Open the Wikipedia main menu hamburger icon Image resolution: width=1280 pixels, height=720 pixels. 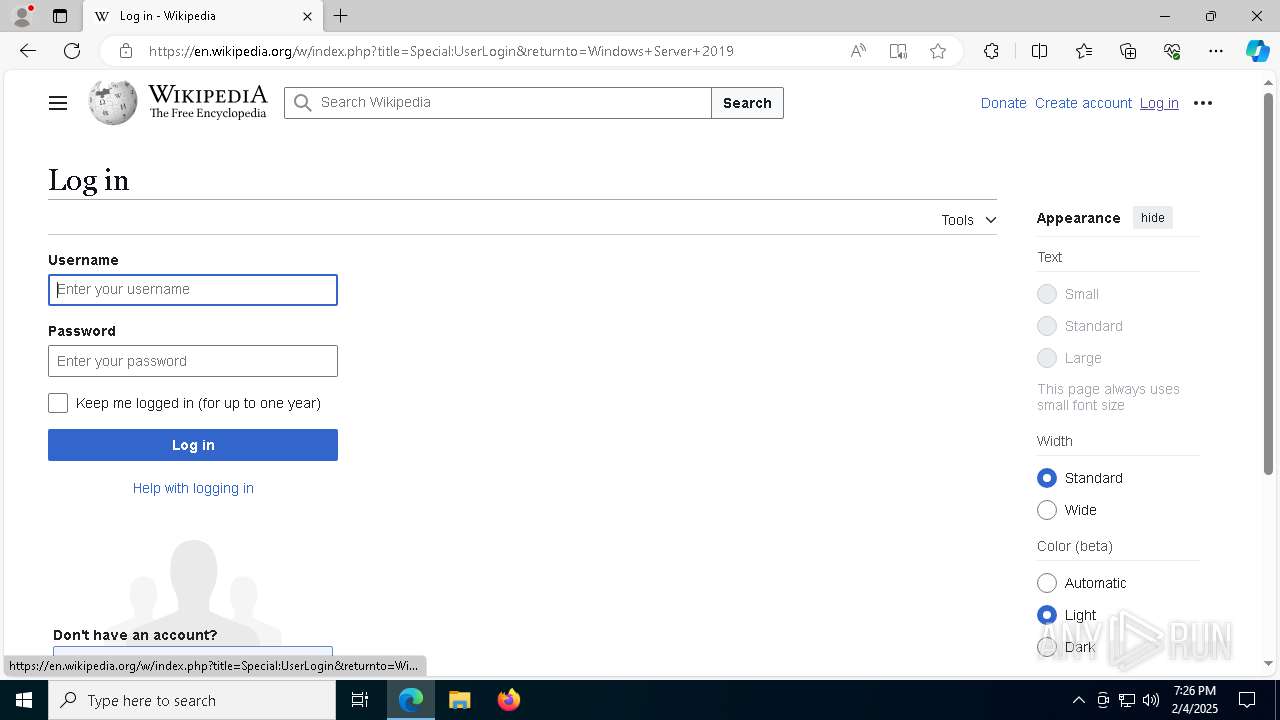[58, 103]
